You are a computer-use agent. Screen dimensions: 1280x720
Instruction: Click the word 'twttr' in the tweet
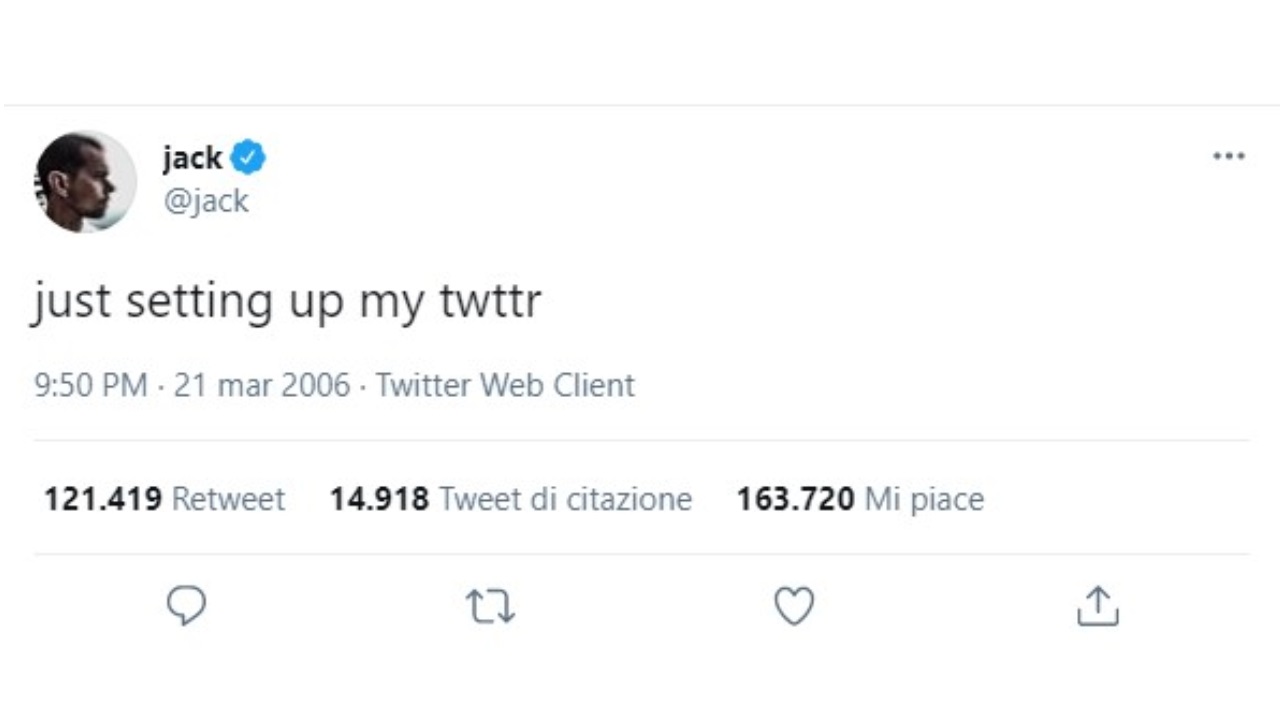point(490,301)
